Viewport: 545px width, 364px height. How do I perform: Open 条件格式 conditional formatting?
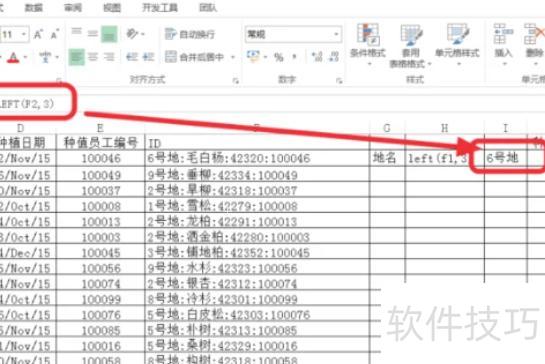pos(368,44)
